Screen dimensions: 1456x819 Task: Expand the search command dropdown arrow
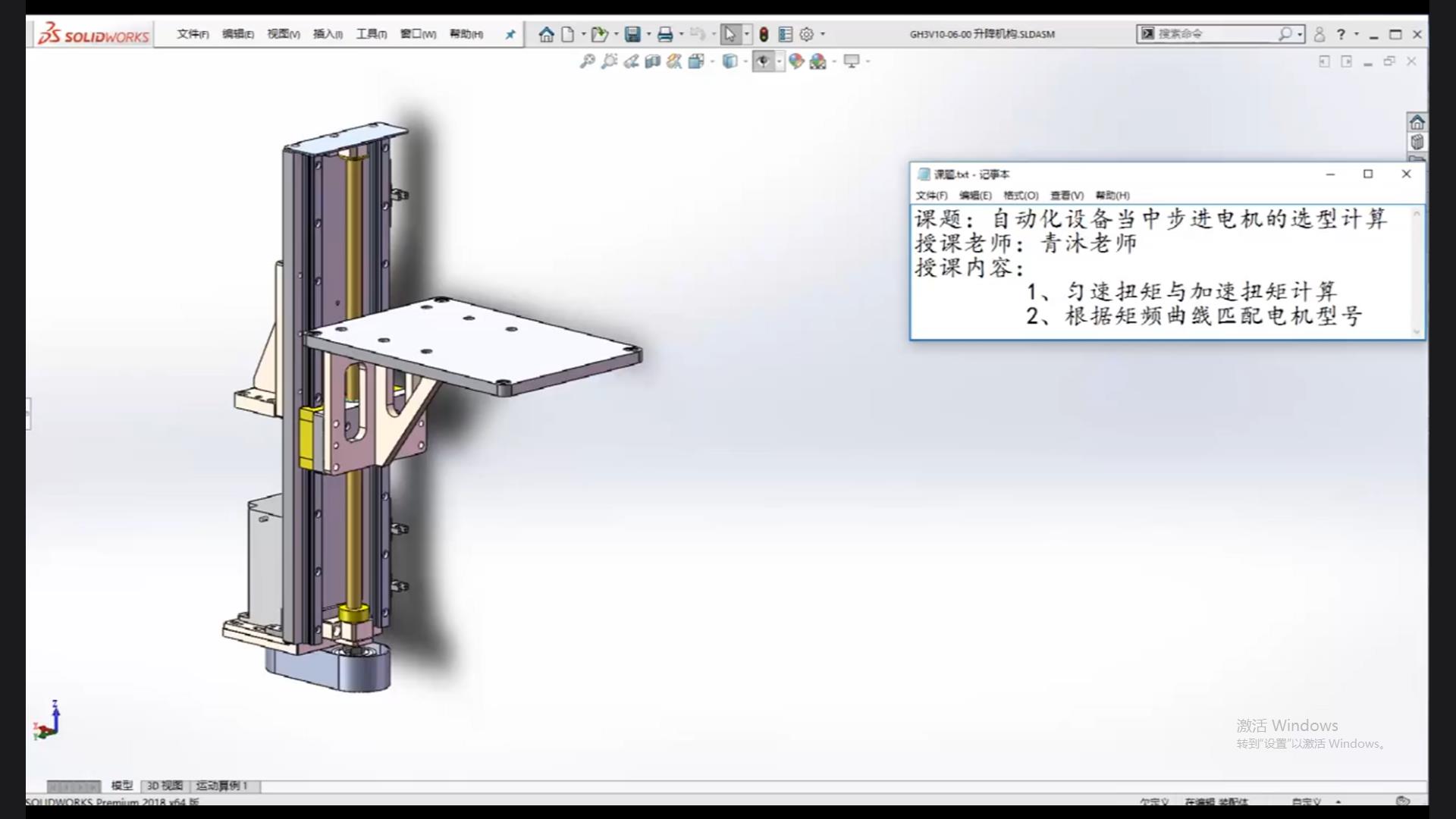pos(1300,34)
